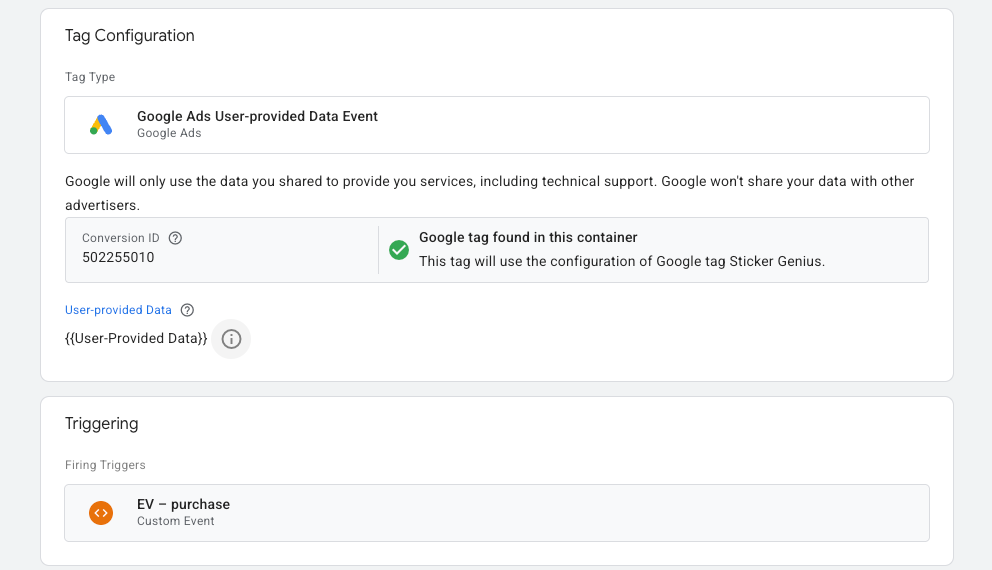The width and height of the screenshot is (992, 570).
Task: Click the Firing Triggers label
Action: tap(105, 465)
